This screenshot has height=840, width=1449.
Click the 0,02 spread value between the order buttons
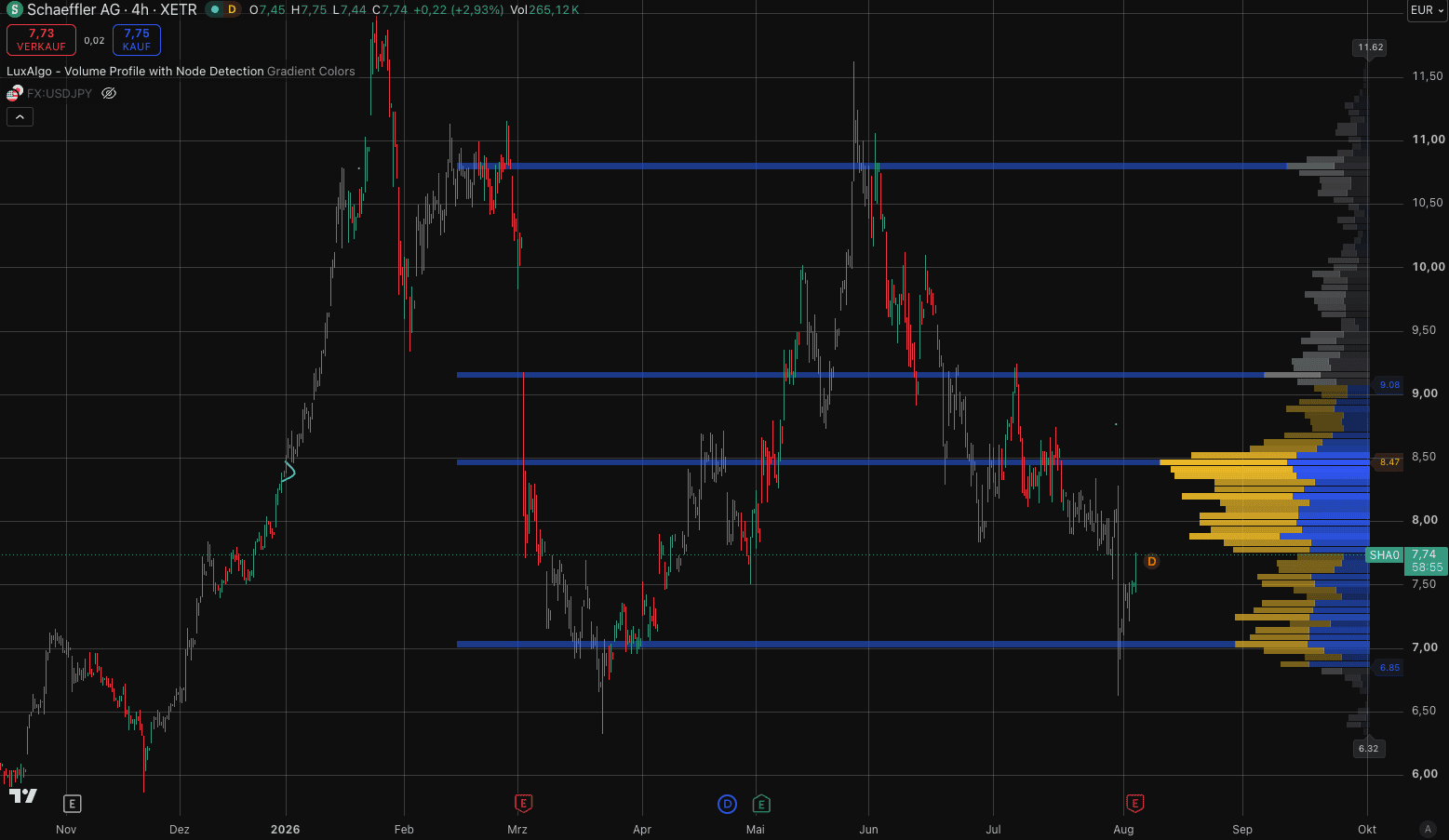[94, 41]
